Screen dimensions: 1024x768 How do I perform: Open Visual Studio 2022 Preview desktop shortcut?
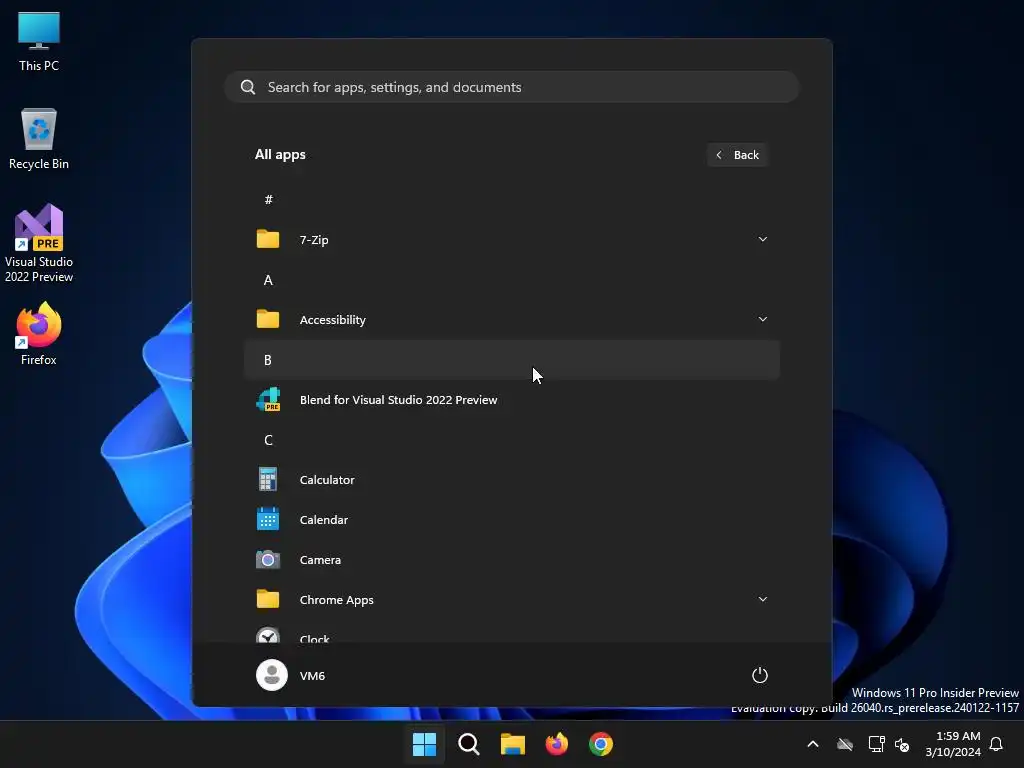(x=39, y=244)
